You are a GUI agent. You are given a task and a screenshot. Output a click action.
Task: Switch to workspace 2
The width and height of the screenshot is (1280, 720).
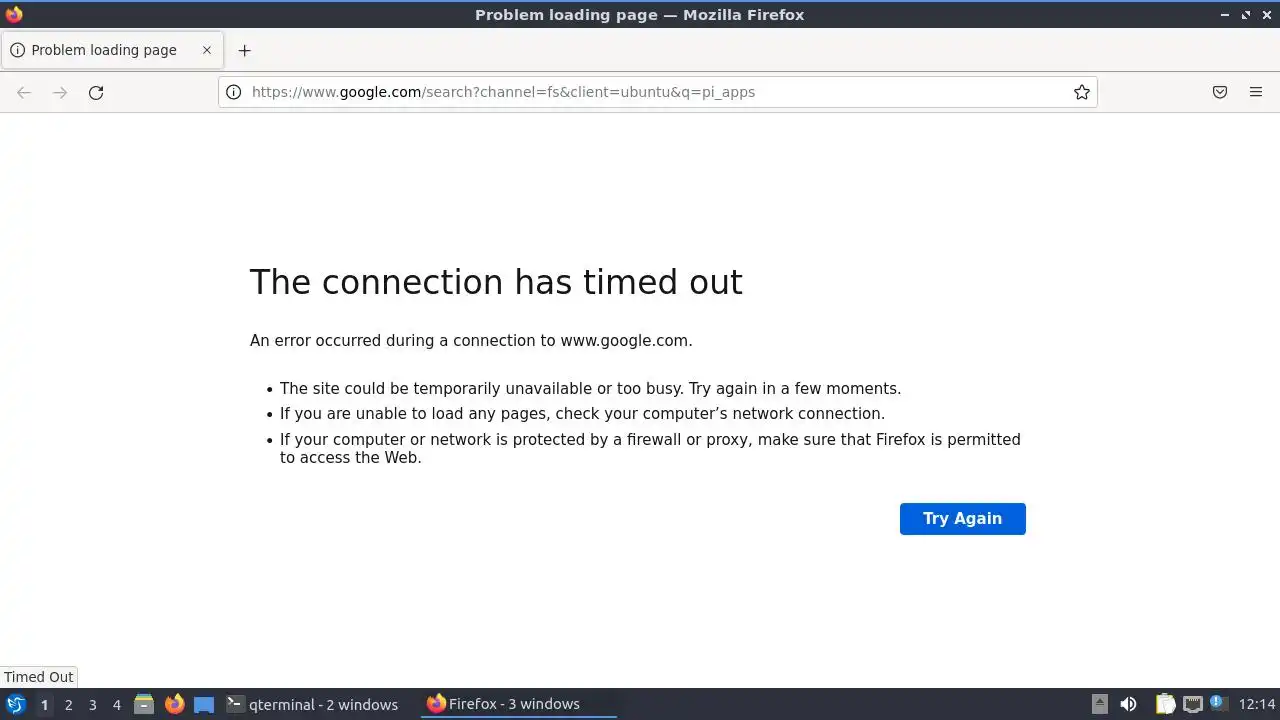click(68, 704)
